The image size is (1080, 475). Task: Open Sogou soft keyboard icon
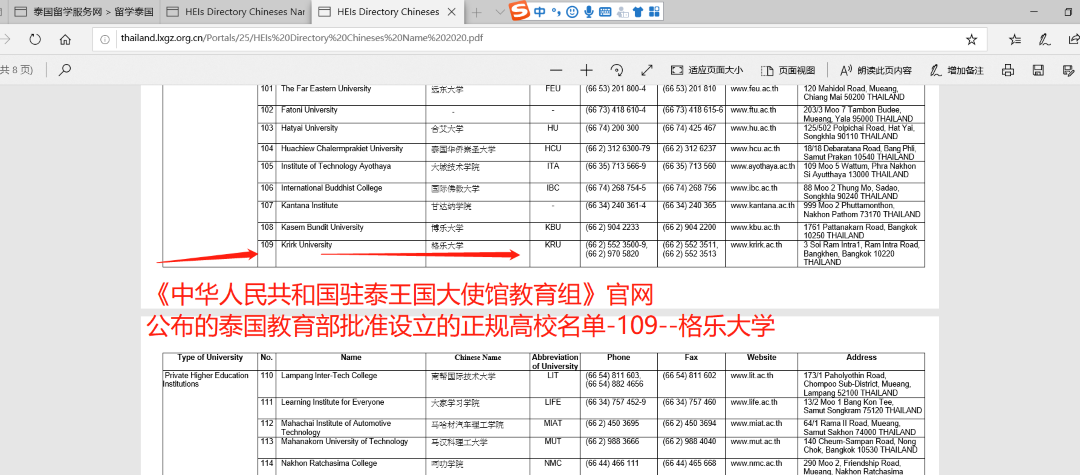[605, 11]
